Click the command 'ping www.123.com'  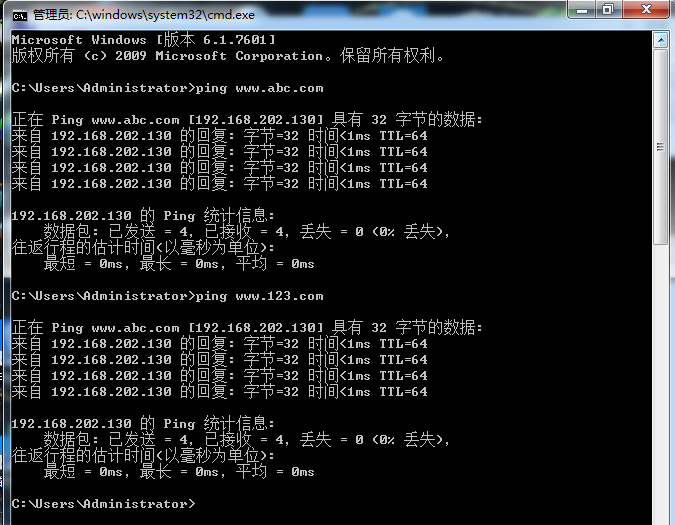[x=259, y=296]
